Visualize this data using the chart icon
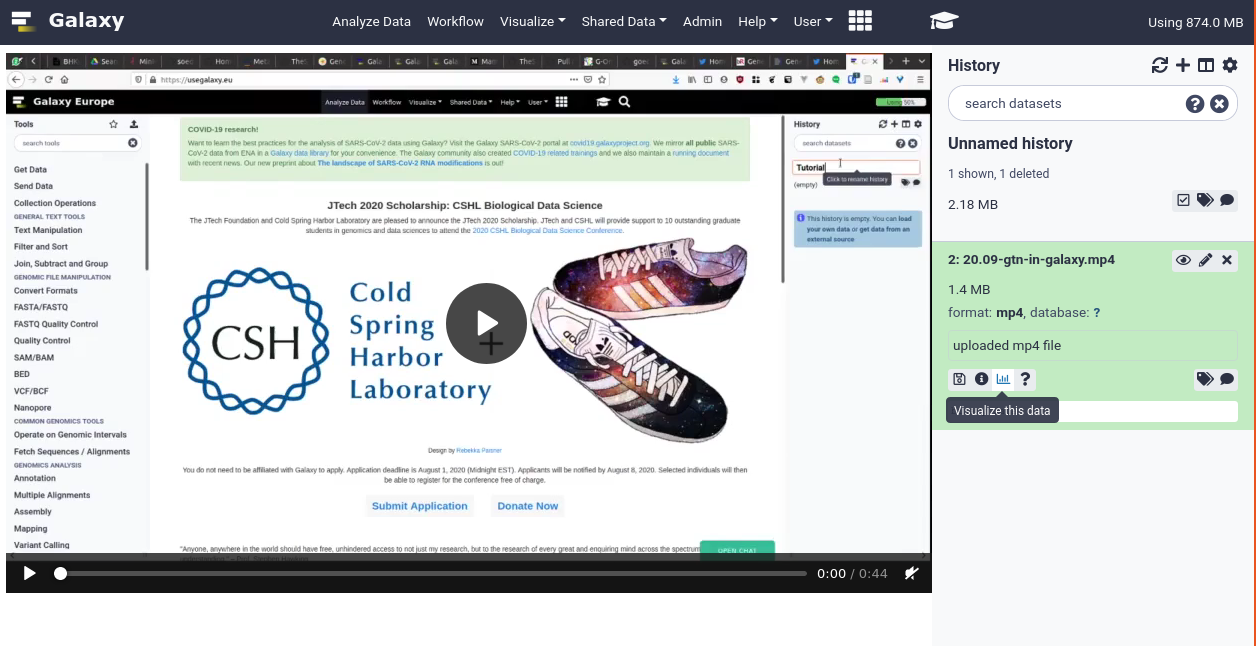 click(x=1003, y=378)
